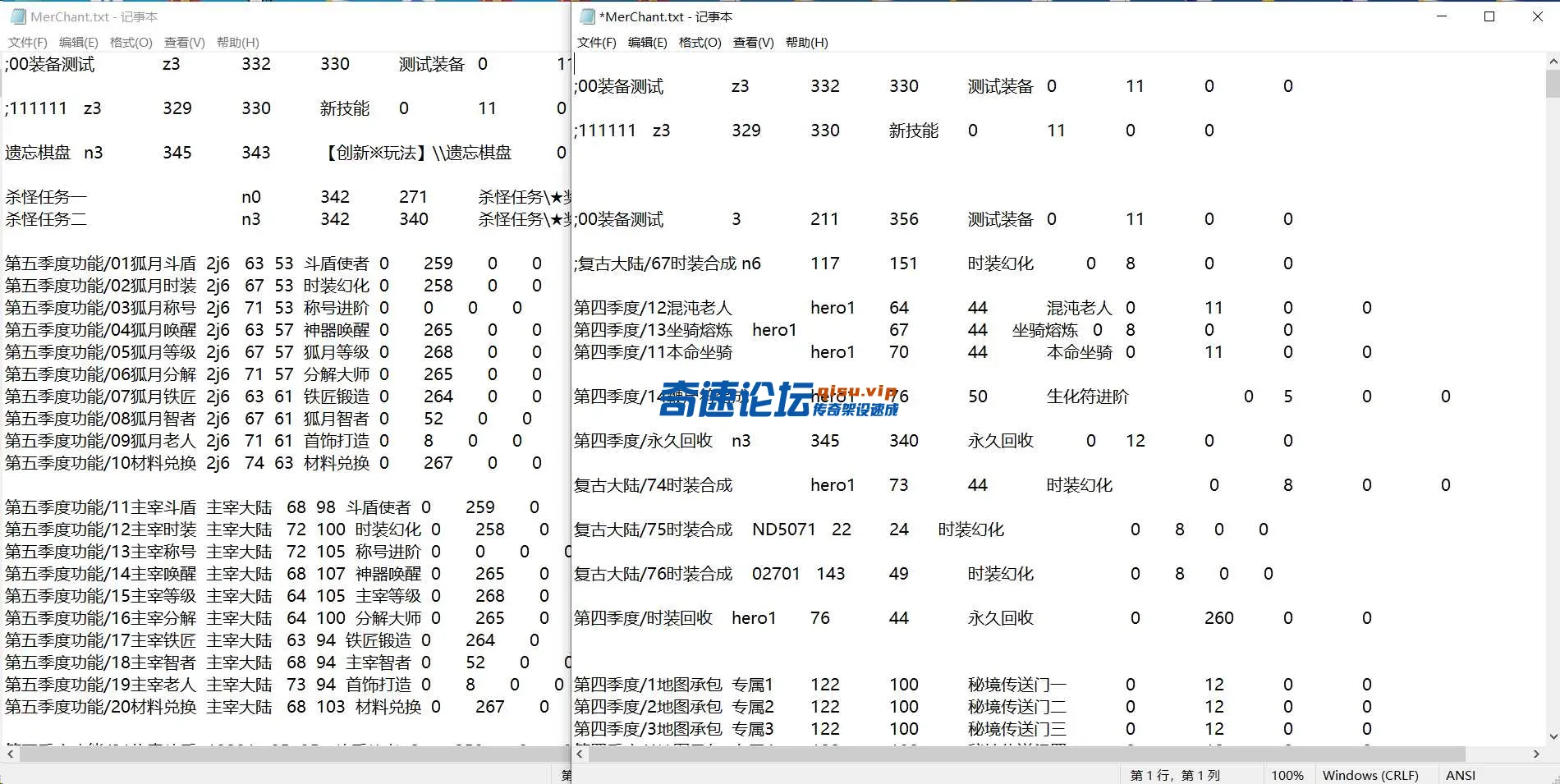Click scroll left arrow in right window
Viewport: 1560px width, 784px height.
pyautogui.click(x=580, y=754)
